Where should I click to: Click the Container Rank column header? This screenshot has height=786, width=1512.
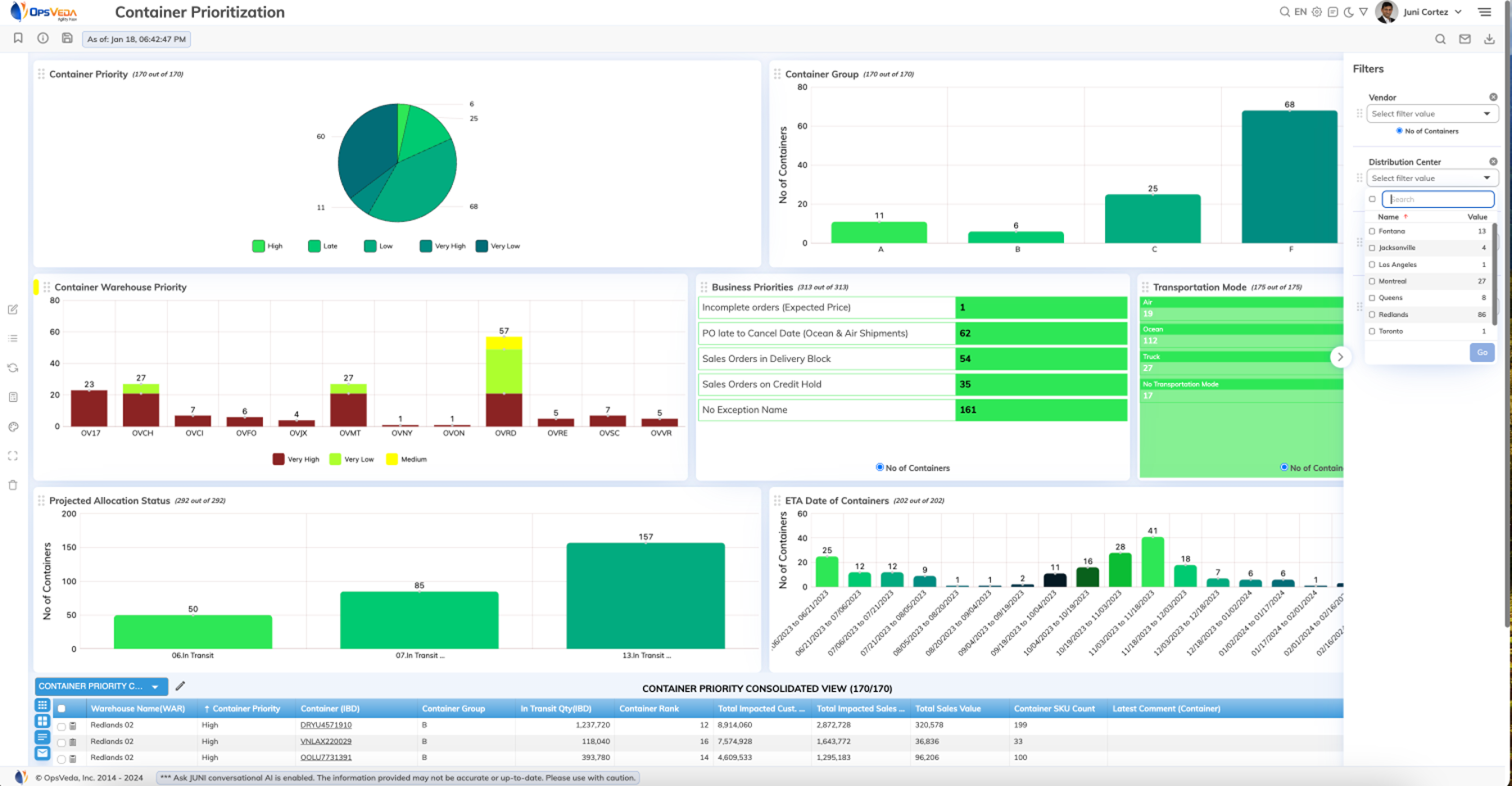(649, 709)
